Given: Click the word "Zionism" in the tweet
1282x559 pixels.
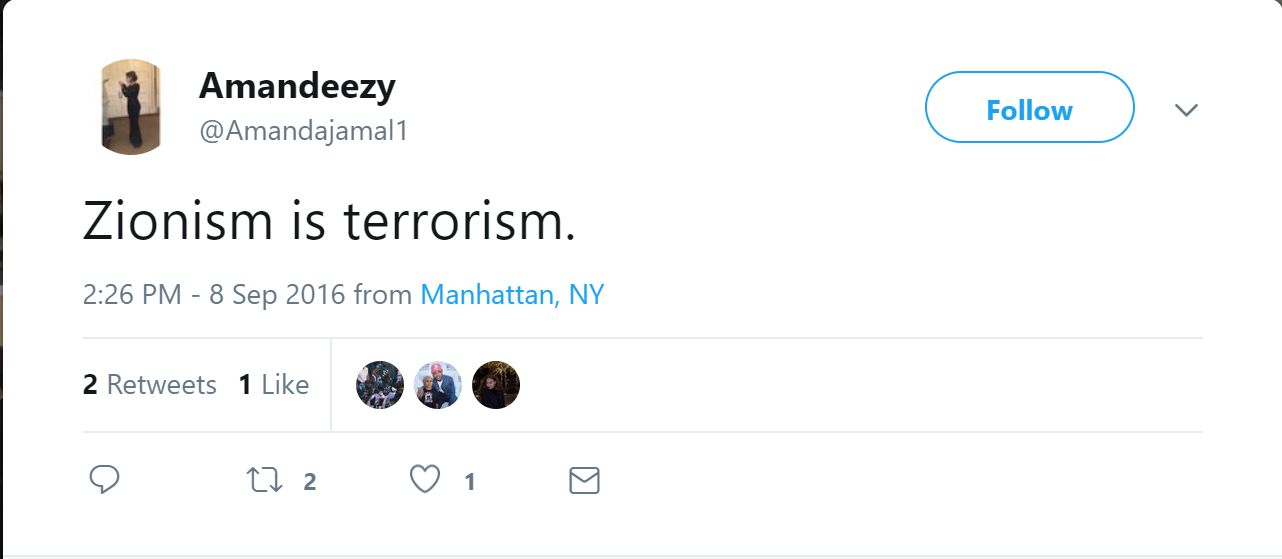Looking at the screenshot, I should tap(178, 222).
